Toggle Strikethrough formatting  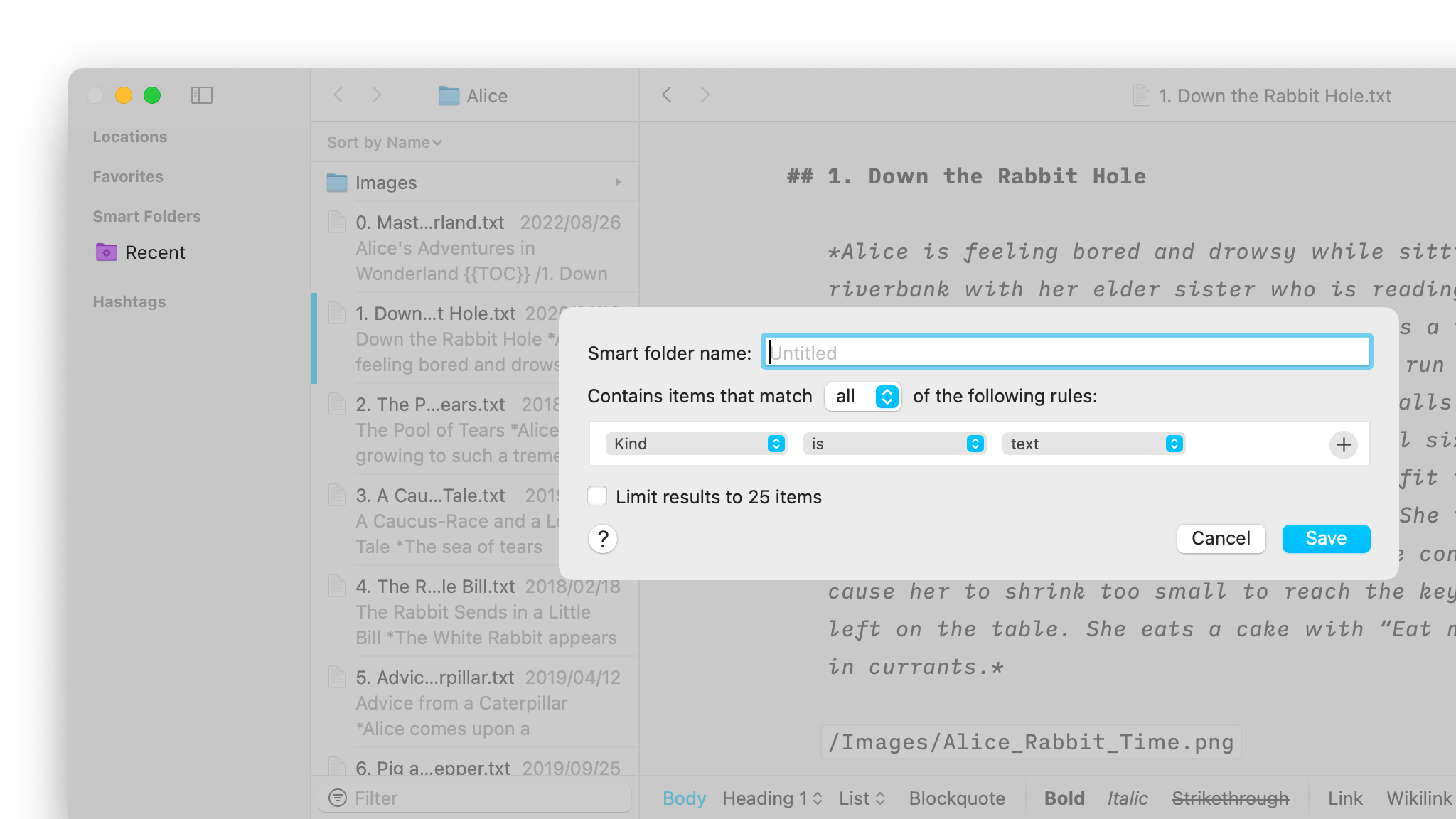tap(1231, 798)
